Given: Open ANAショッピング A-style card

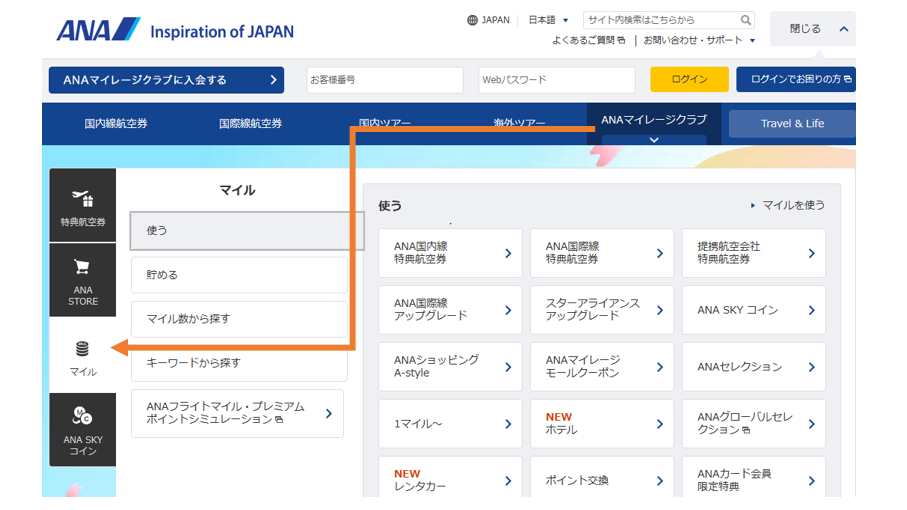Looking at the screenshot, I should point(450,367).
